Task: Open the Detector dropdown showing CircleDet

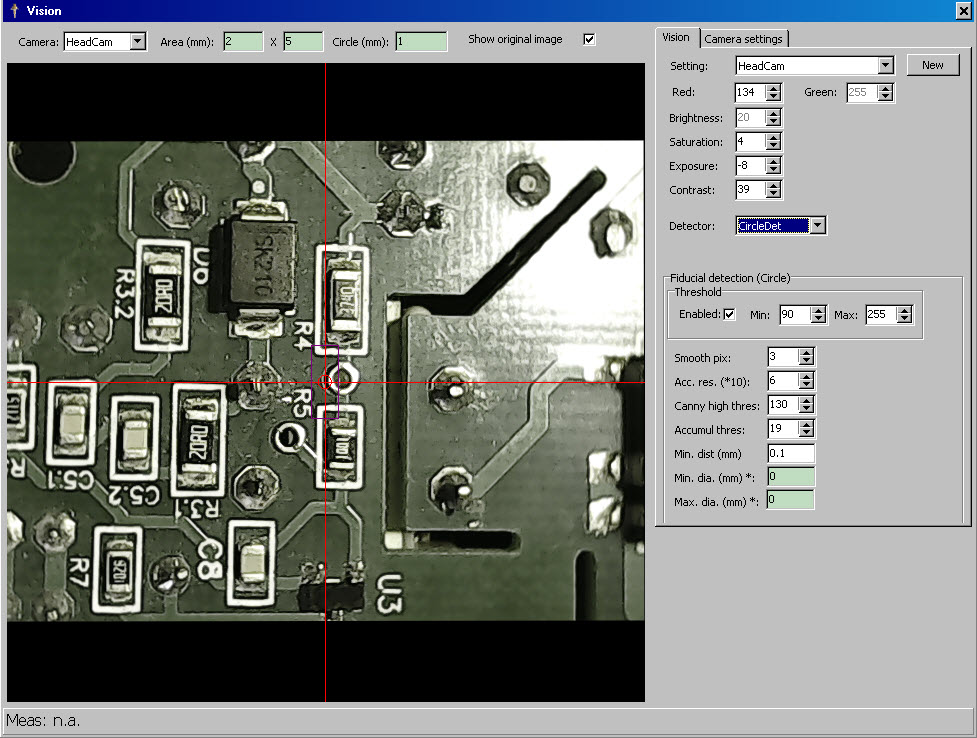Action: 818,226
